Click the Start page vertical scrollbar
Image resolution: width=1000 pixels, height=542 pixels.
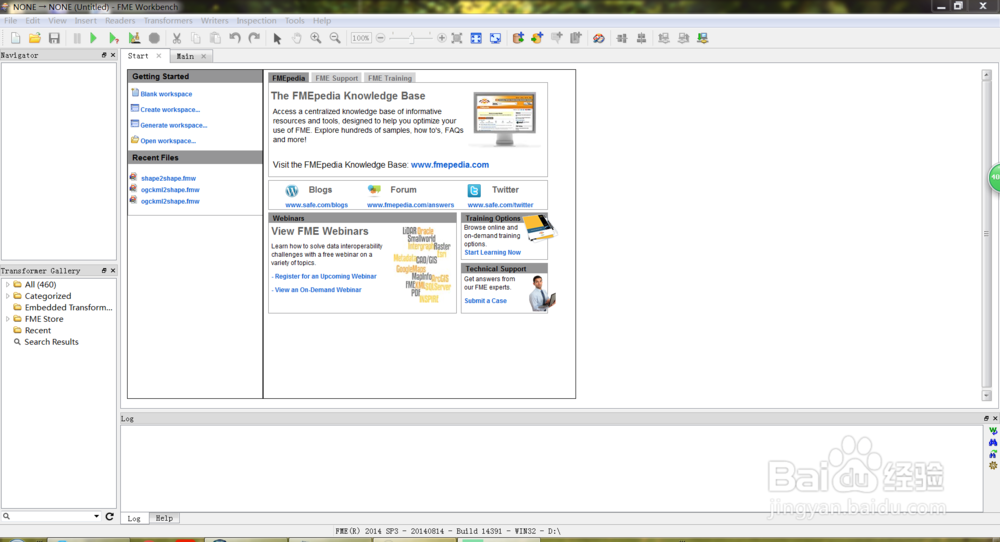click(986, 235)
